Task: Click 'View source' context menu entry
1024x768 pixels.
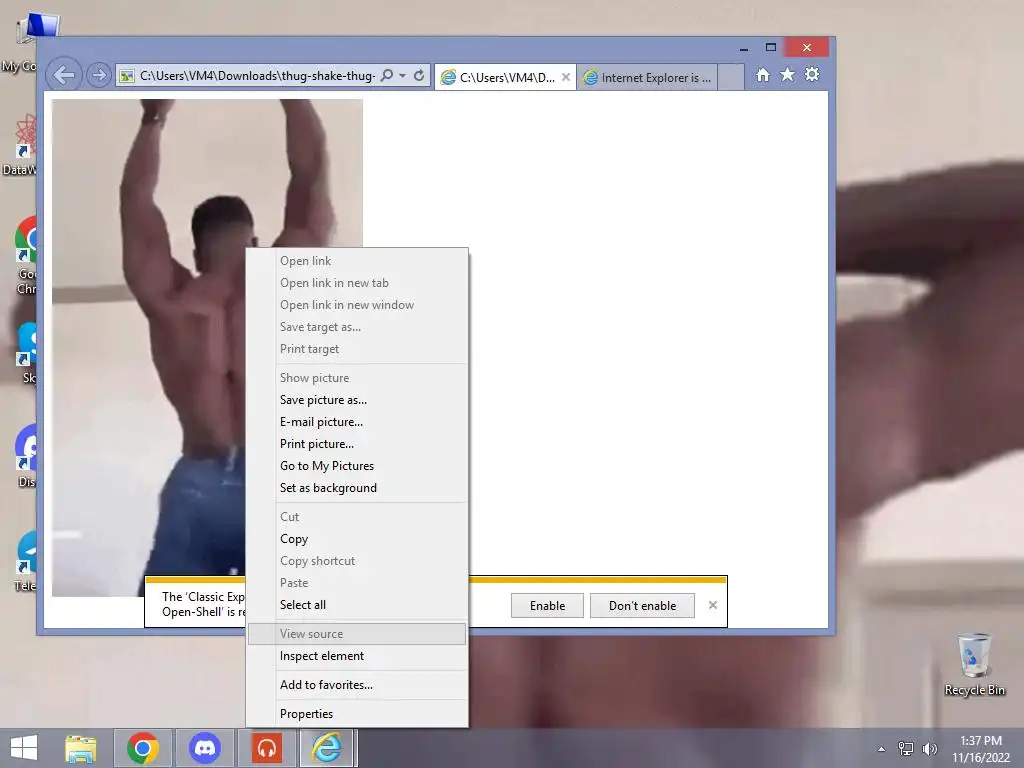Action: point(357,633)
